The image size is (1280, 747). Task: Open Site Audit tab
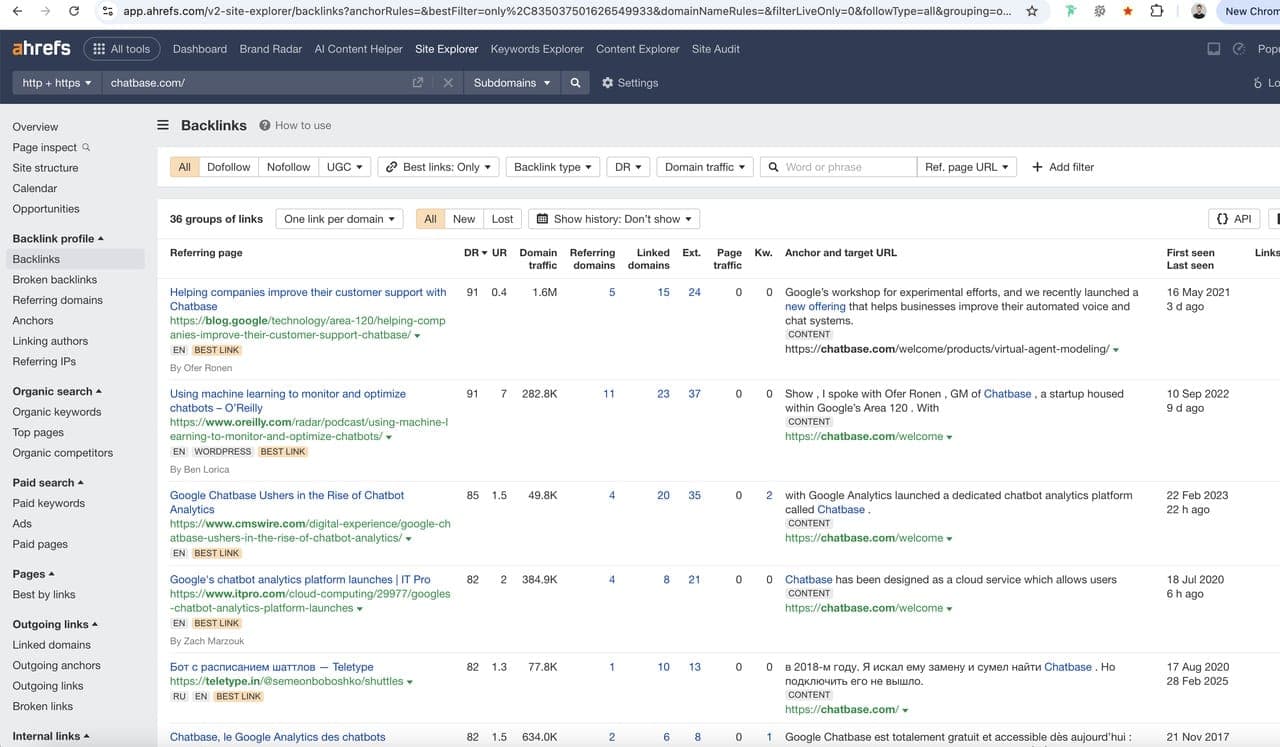(716, 48)
